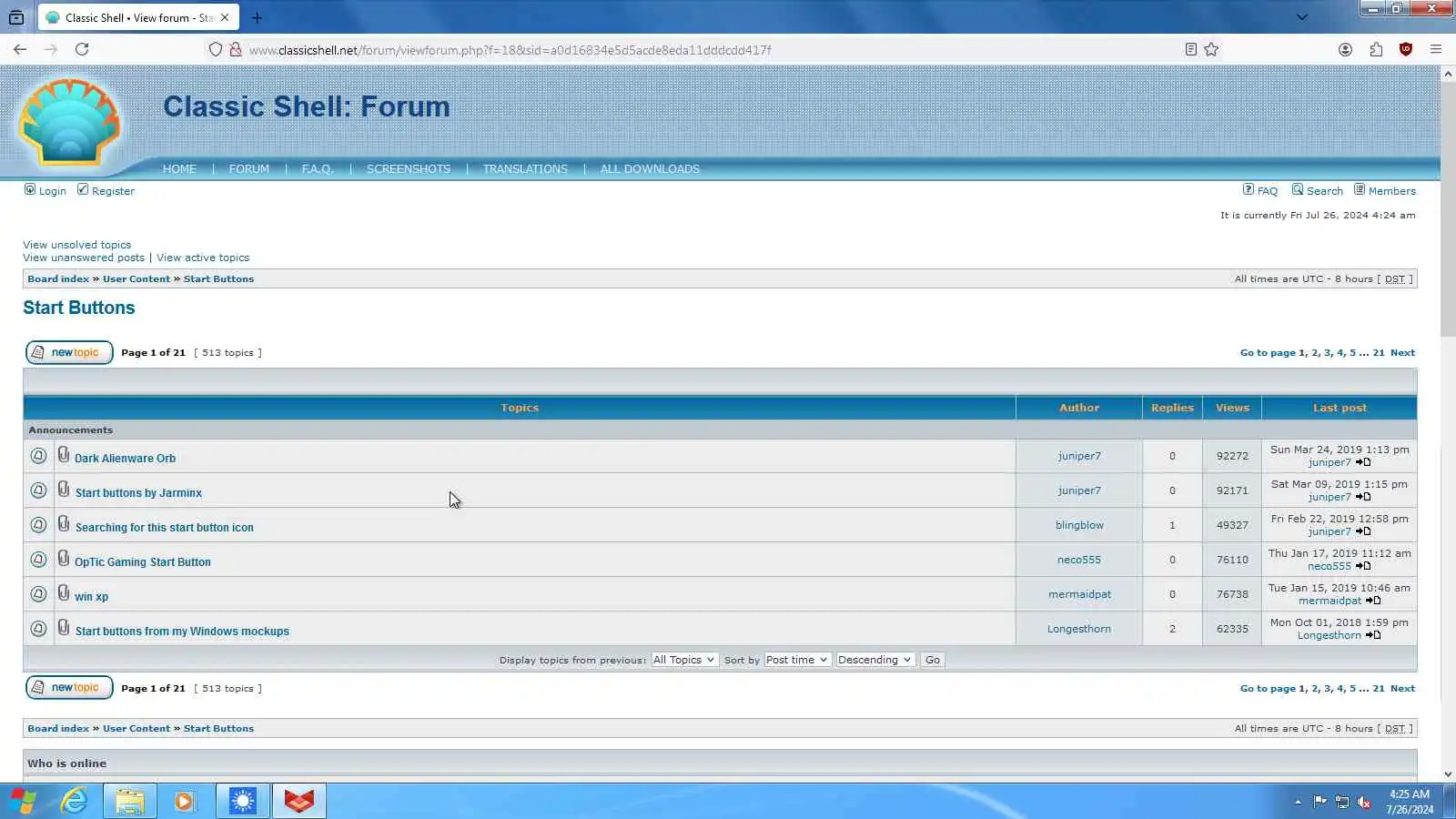Open the Descending order dropdown

click(875, 660)
